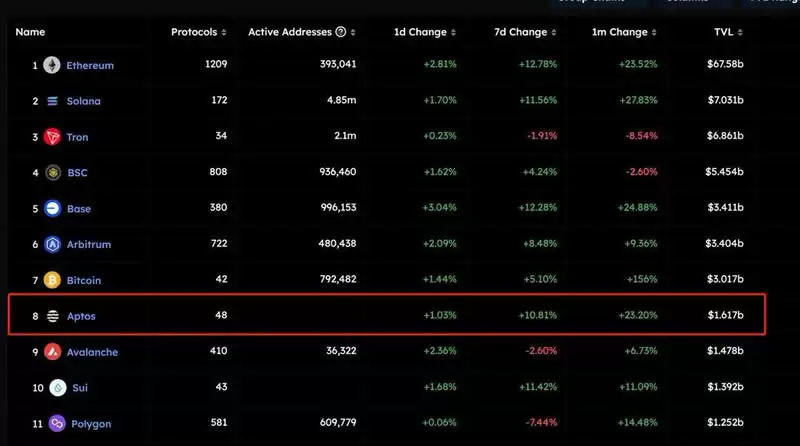
Task: Open the Polygon chain link
Action: (x=91, y=424)
